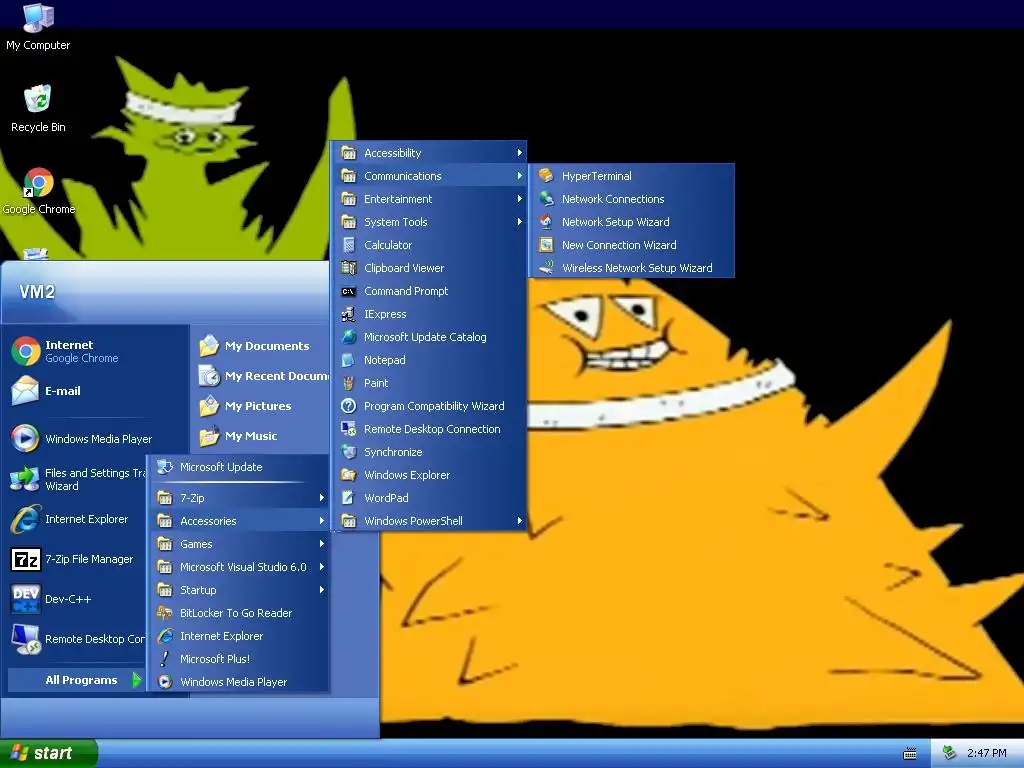Viewport: 1024px width, 768px height.
Task: Expand Microsoft Visual Studio 6.0 folder
Action: click(x=240, y=567)
